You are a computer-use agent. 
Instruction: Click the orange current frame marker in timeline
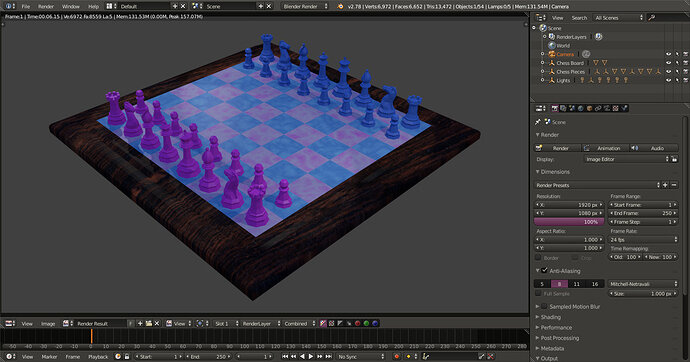(92, 336)
